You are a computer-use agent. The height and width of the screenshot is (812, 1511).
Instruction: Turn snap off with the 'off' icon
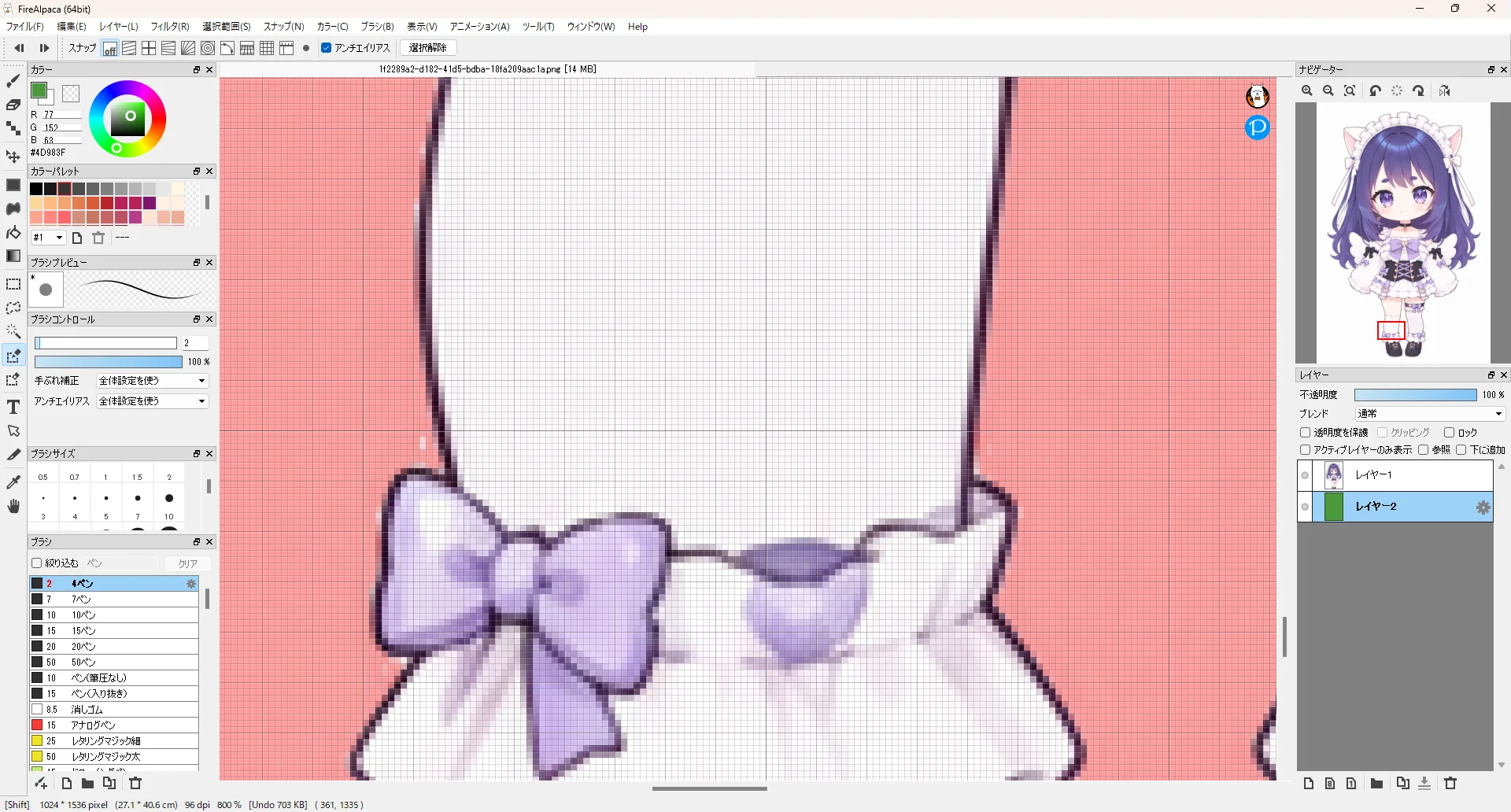pyautogui.click(x=110, y=48)
